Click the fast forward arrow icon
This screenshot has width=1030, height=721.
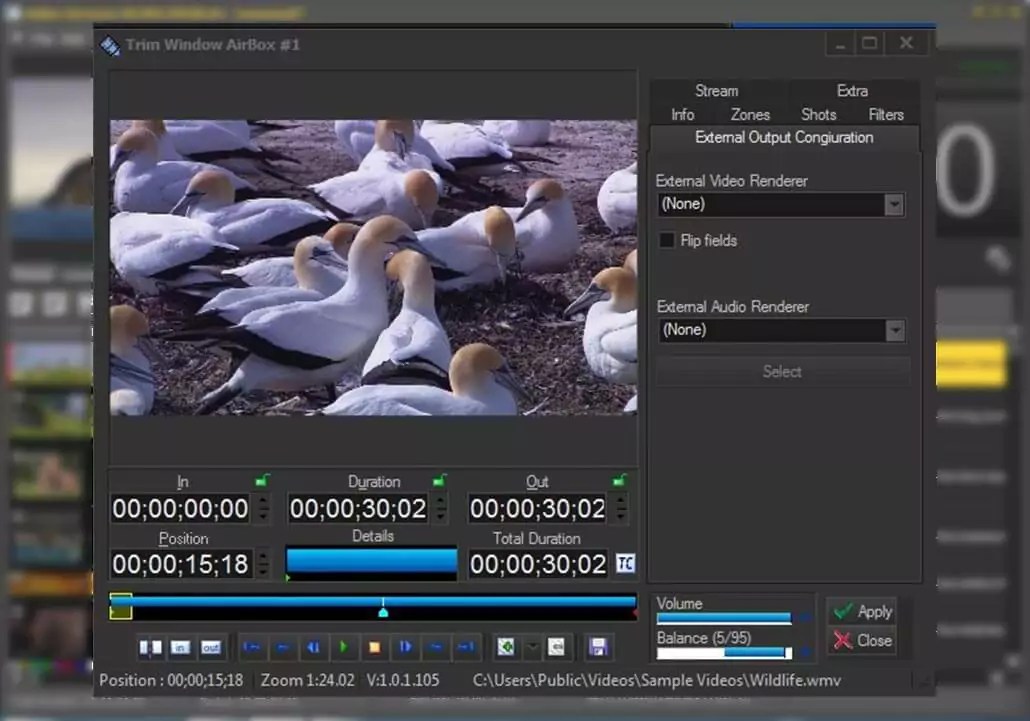(436, 647)
